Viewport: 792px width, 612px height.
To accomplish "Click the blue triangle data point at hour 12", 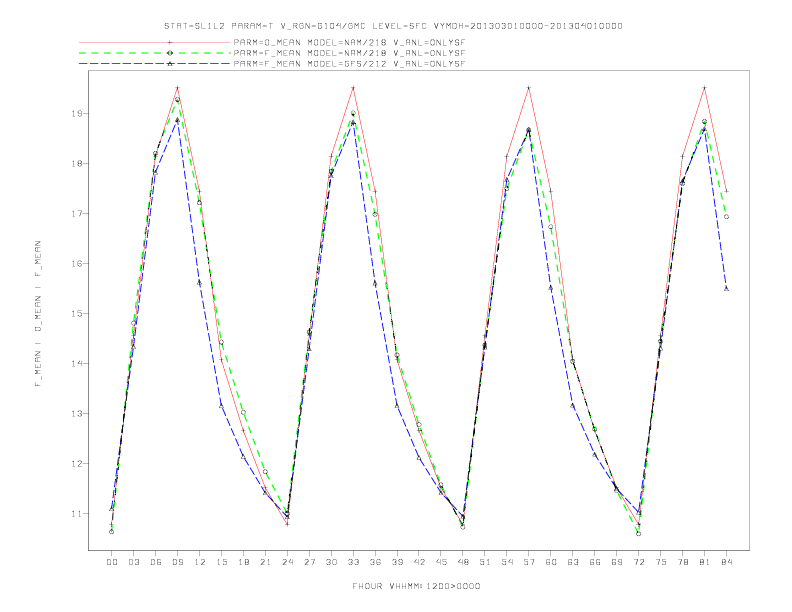I will click(200, 283).
